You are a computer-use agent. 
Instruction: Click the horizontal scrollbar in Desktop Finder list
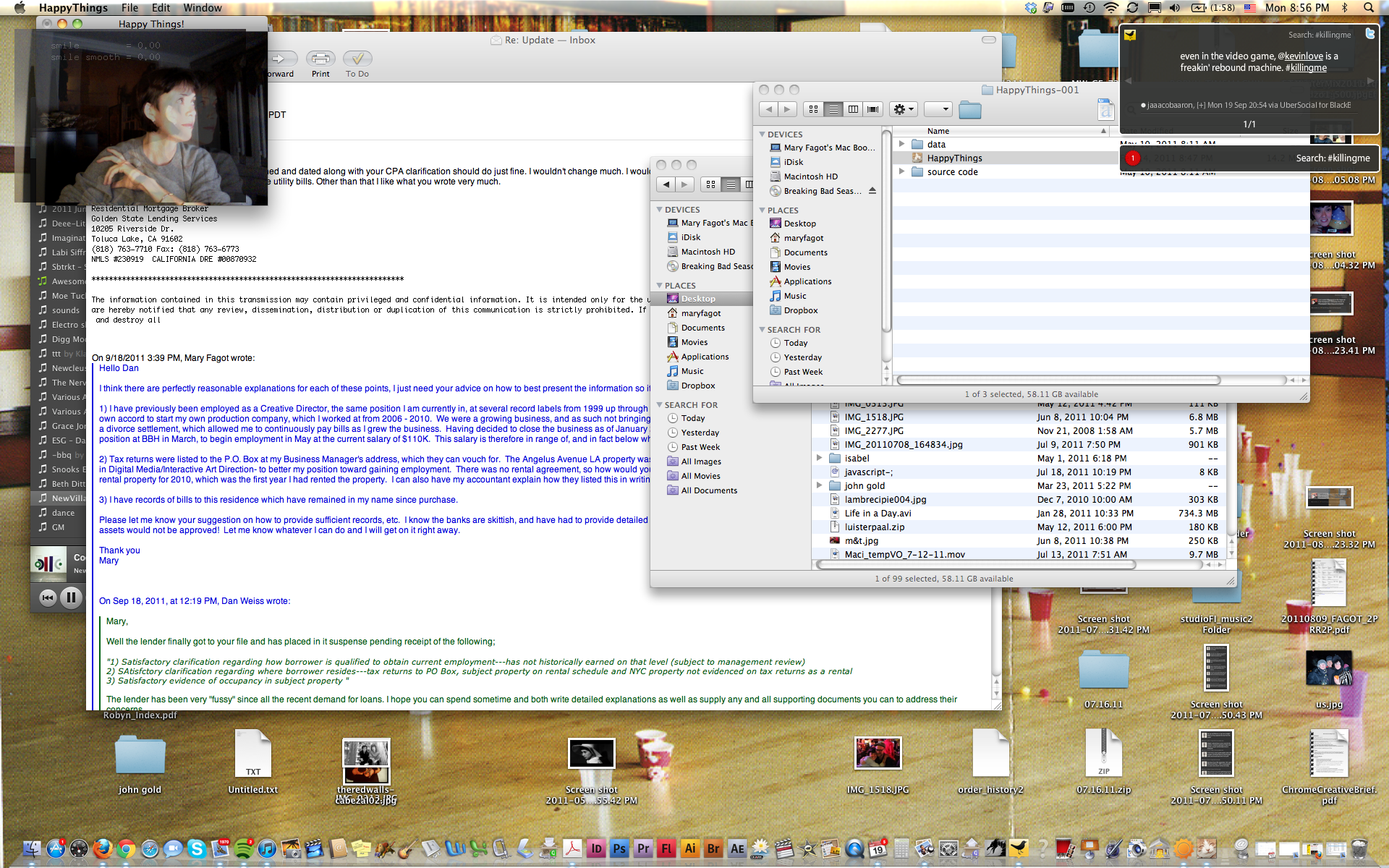point(976,565)
